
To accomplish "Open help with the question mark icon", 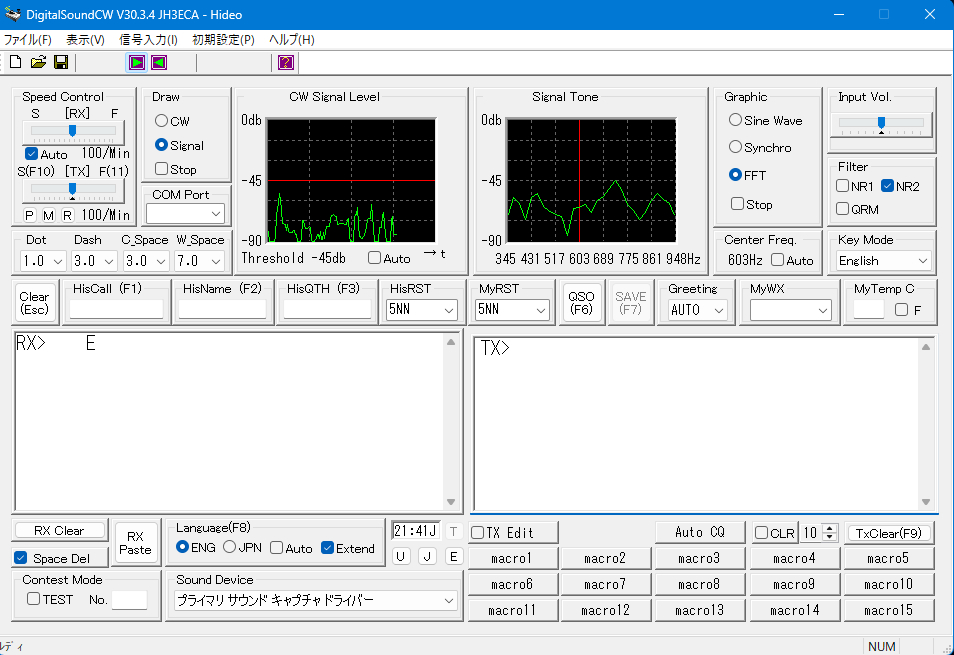I will (285, 63).
